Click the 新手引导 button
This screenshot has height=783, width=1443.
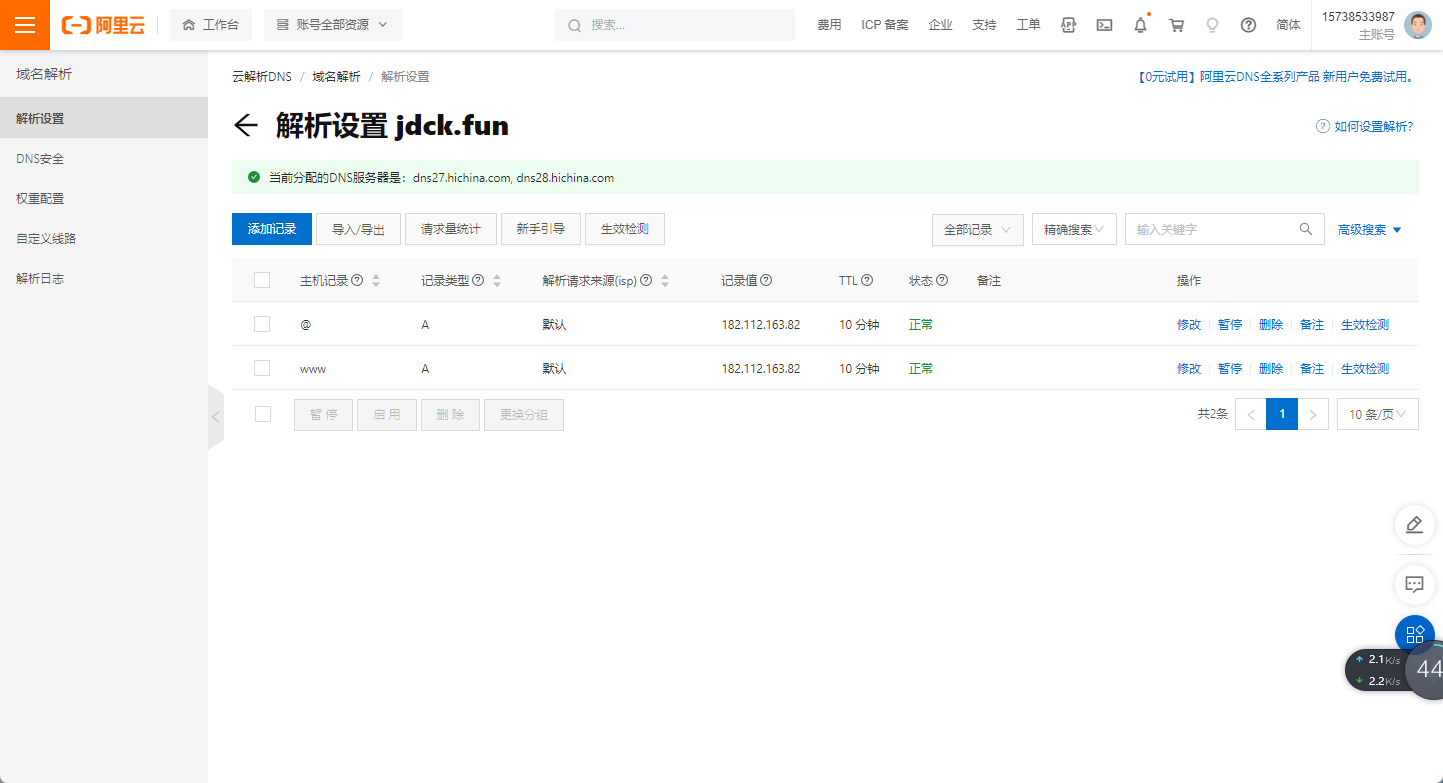[x=541, y=229]
